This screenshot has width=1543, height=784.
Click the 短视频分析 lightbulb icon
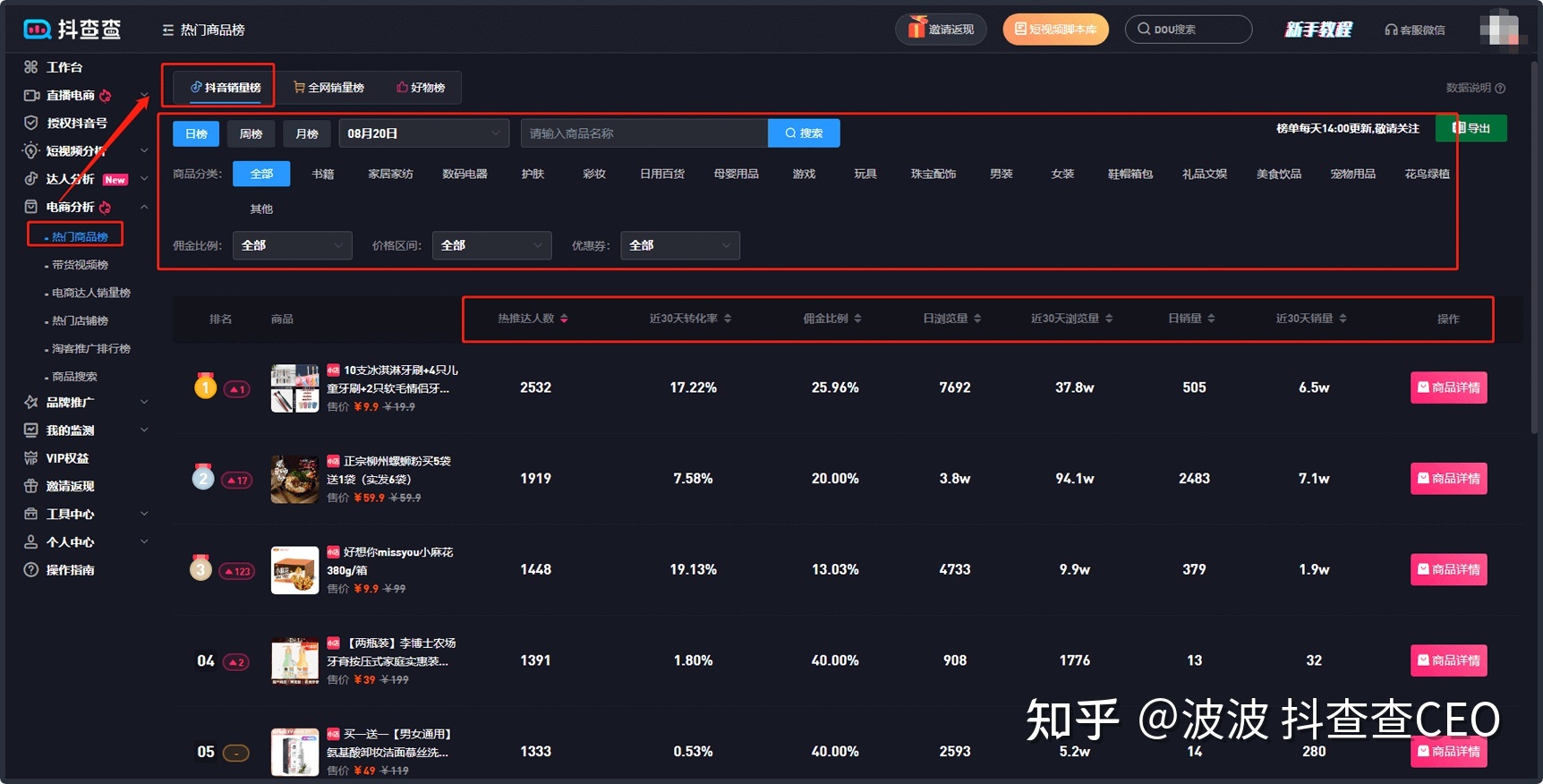(31, 150)
